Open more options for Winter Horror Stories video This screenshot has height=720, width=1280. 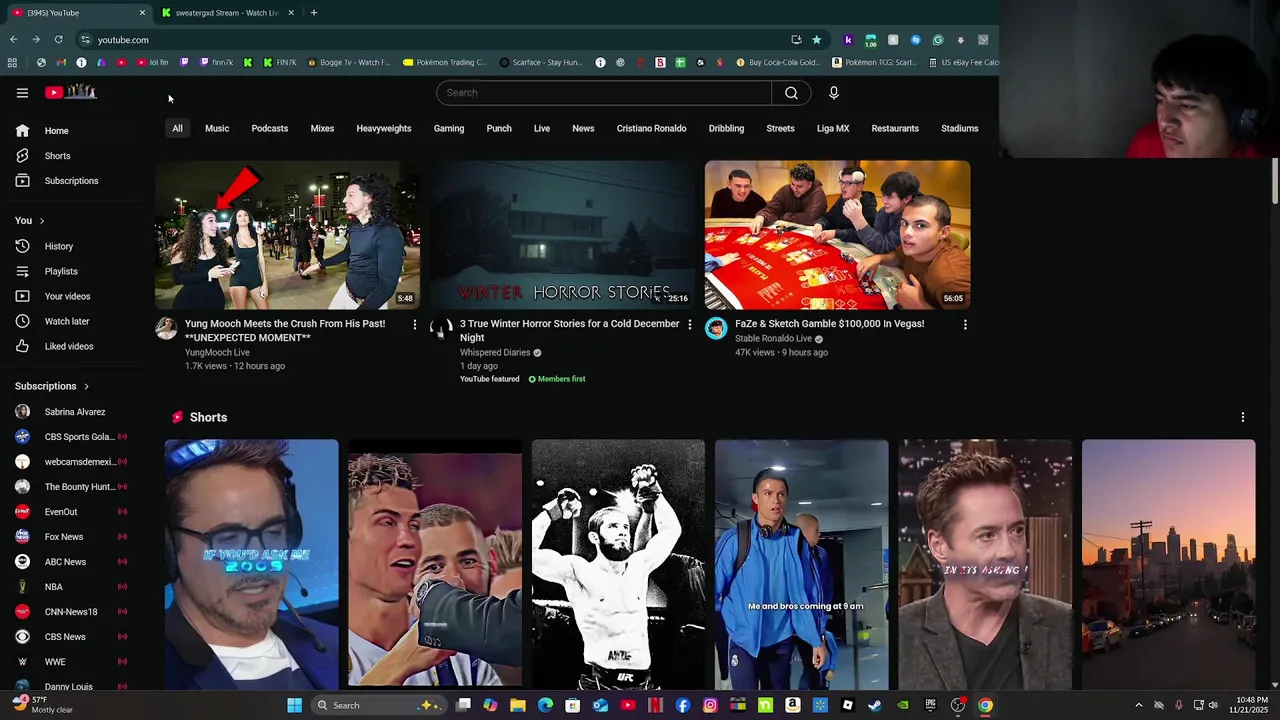pyautogui.click(x=689, y=324)
